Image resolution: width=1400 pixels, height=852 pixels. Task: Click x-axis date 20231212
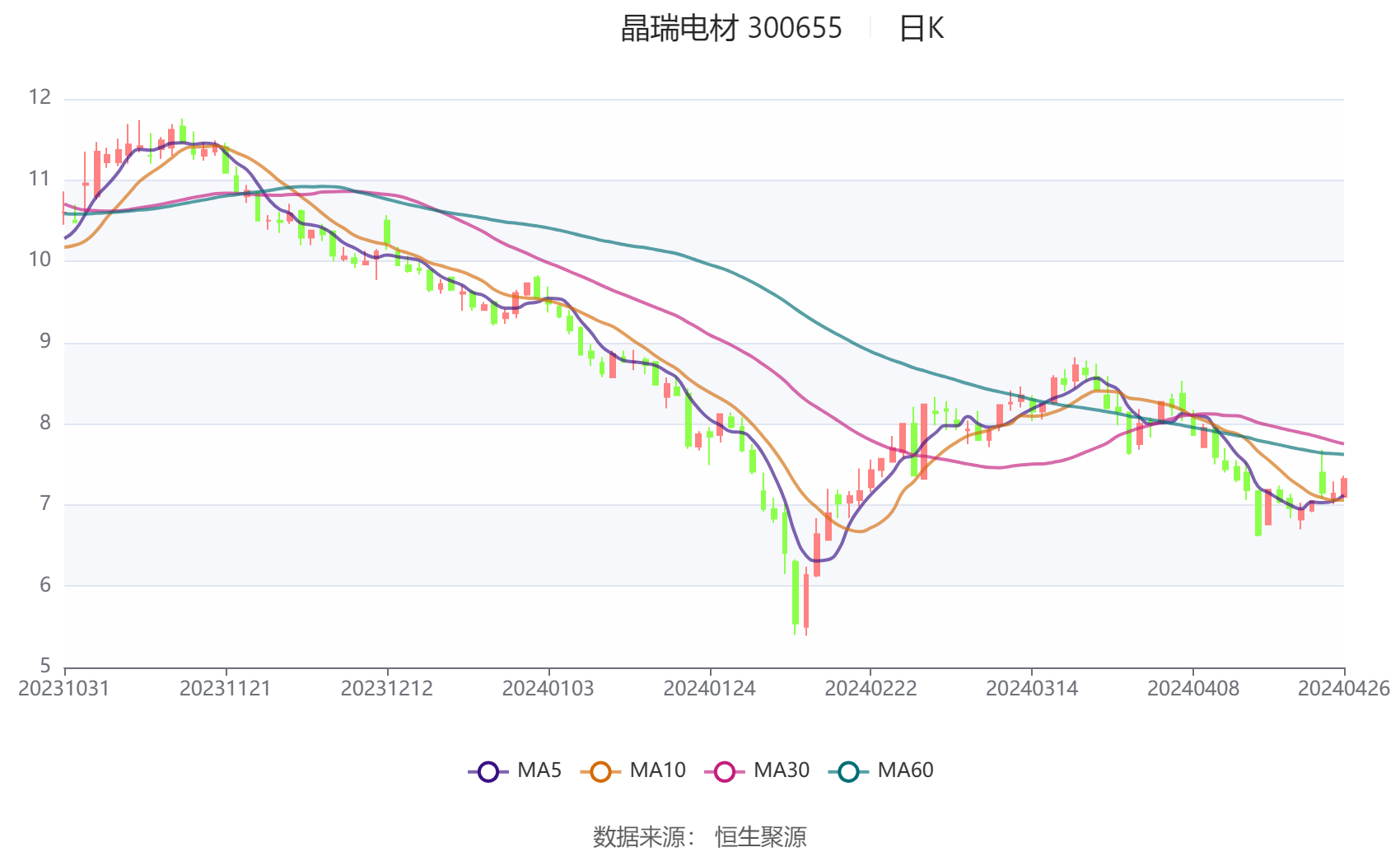pos(387,689)
